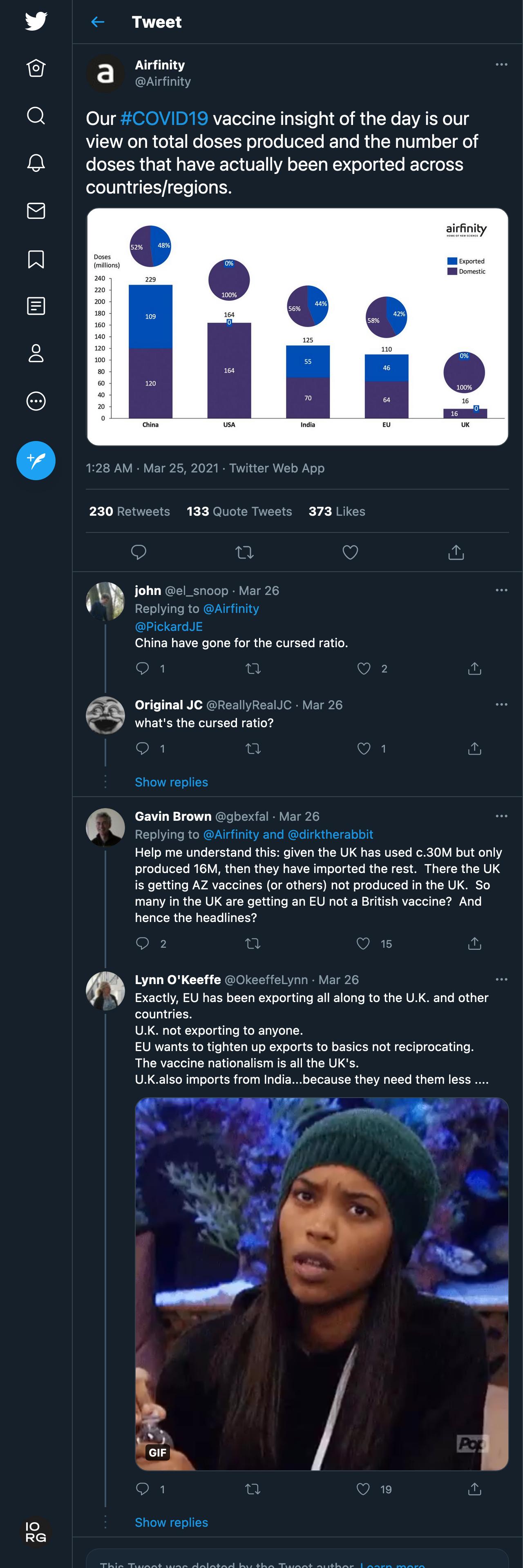Open more options on Airfinity tweet

coord(501,65)
